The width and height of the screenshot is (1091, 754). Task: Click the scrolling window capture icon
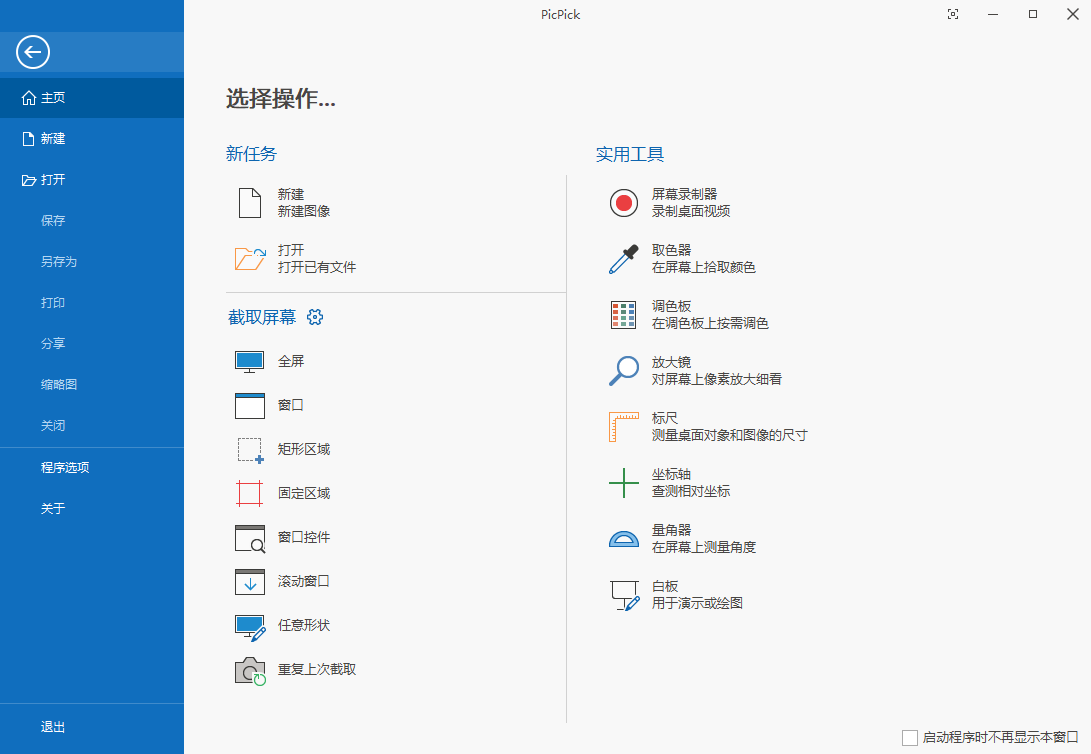click(x=249, y=581)
